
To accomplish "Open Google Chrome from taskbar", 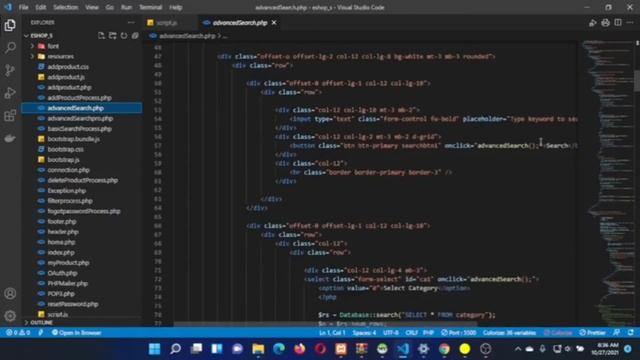I will [x=444, y=349].
